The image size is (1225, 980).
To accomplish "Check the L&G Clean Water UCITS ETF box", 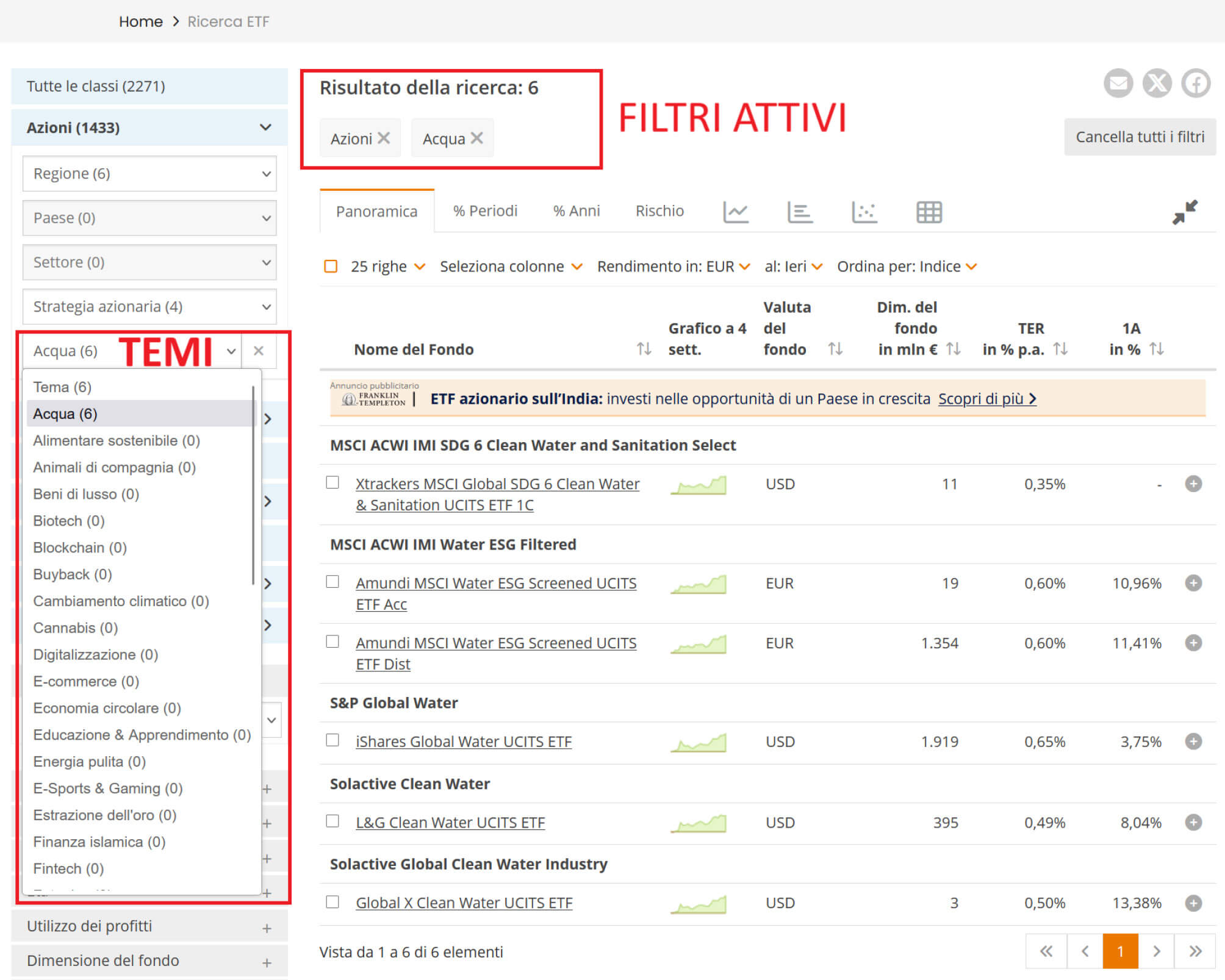I will tap(332, 821).
